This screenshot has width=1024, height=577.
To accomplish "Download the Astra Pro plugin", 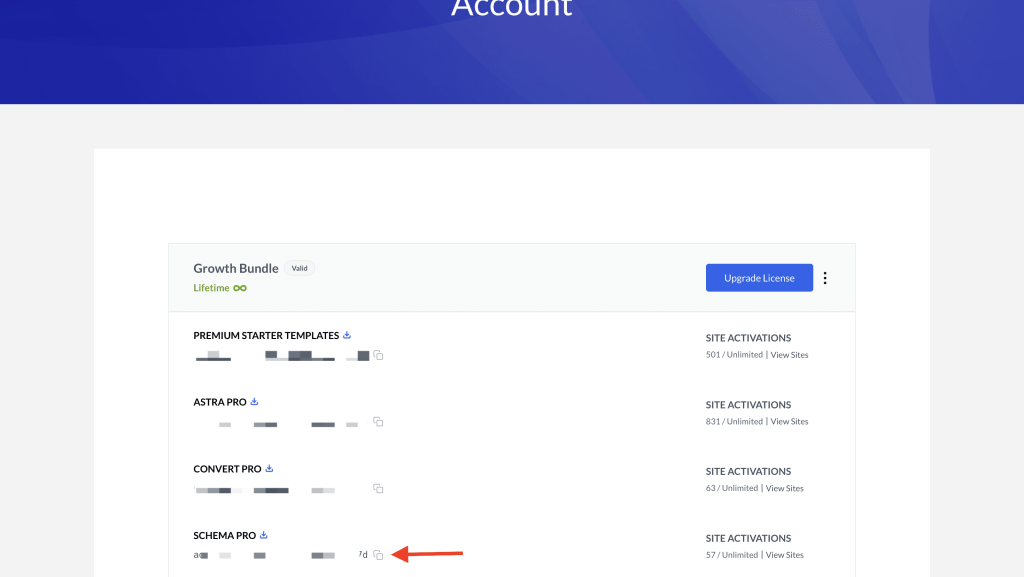I will pyautogui.click(x=252, y=401).
